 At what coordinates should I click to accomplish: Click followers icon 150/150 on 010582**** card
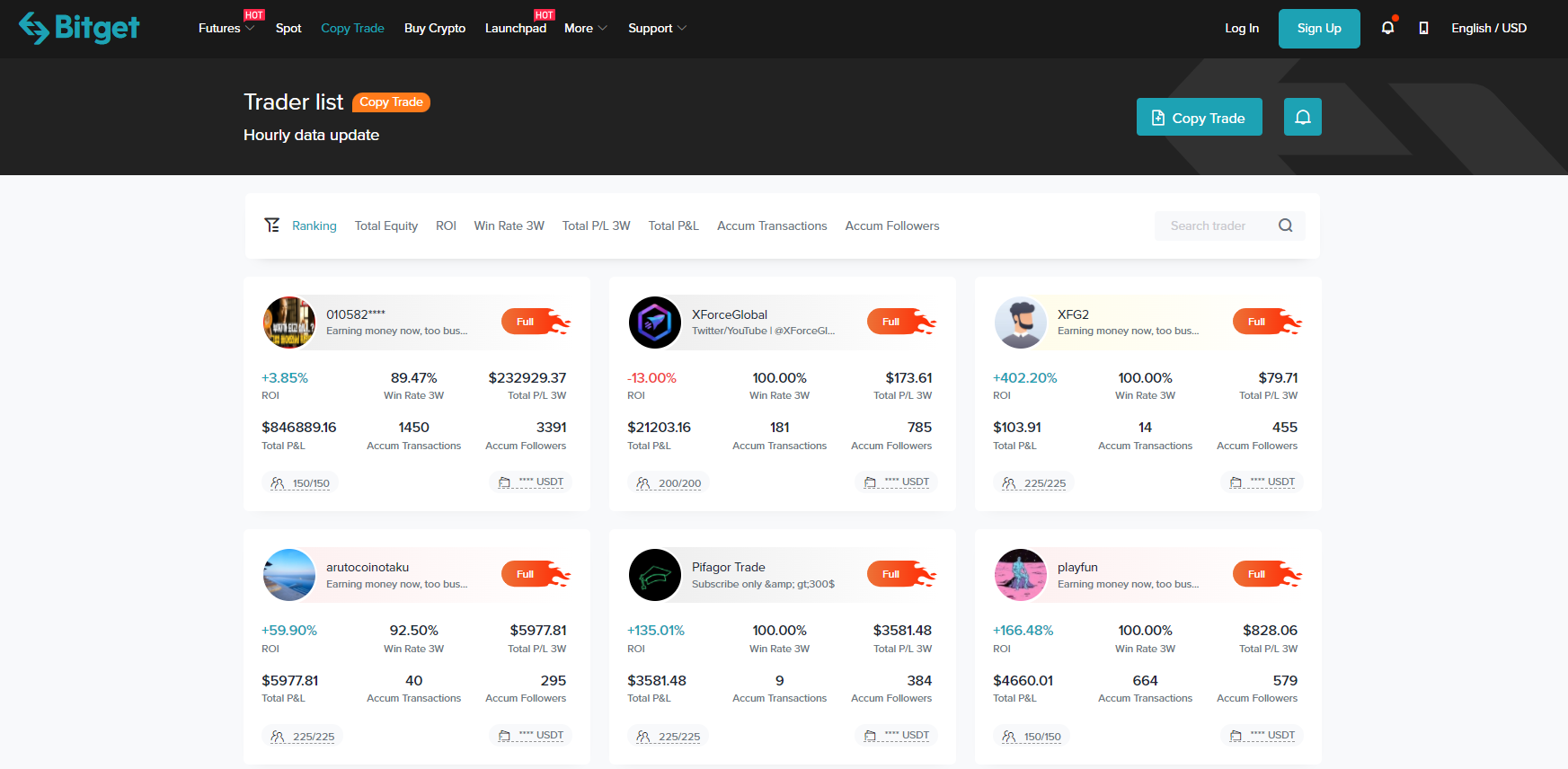coord(278,483)
